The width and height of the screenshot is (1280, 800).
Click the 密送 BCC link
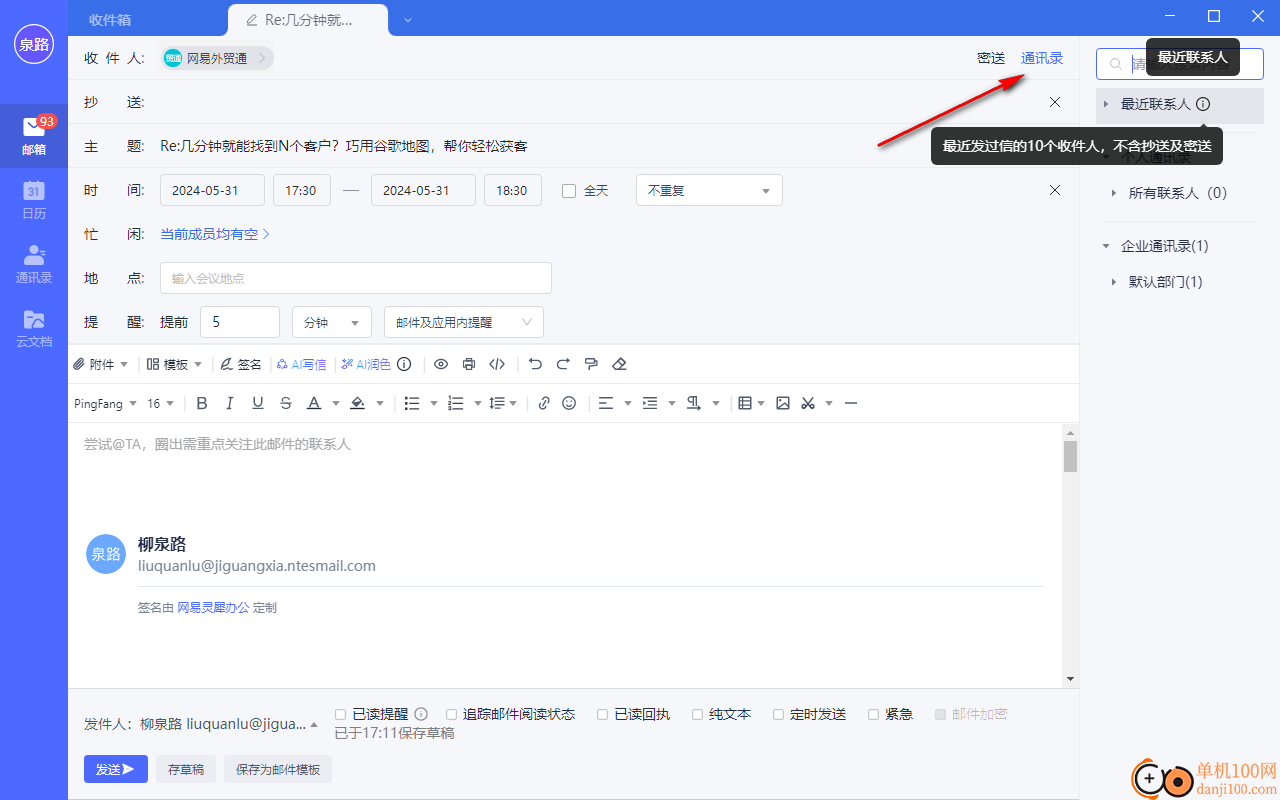[x=991, y=58]
